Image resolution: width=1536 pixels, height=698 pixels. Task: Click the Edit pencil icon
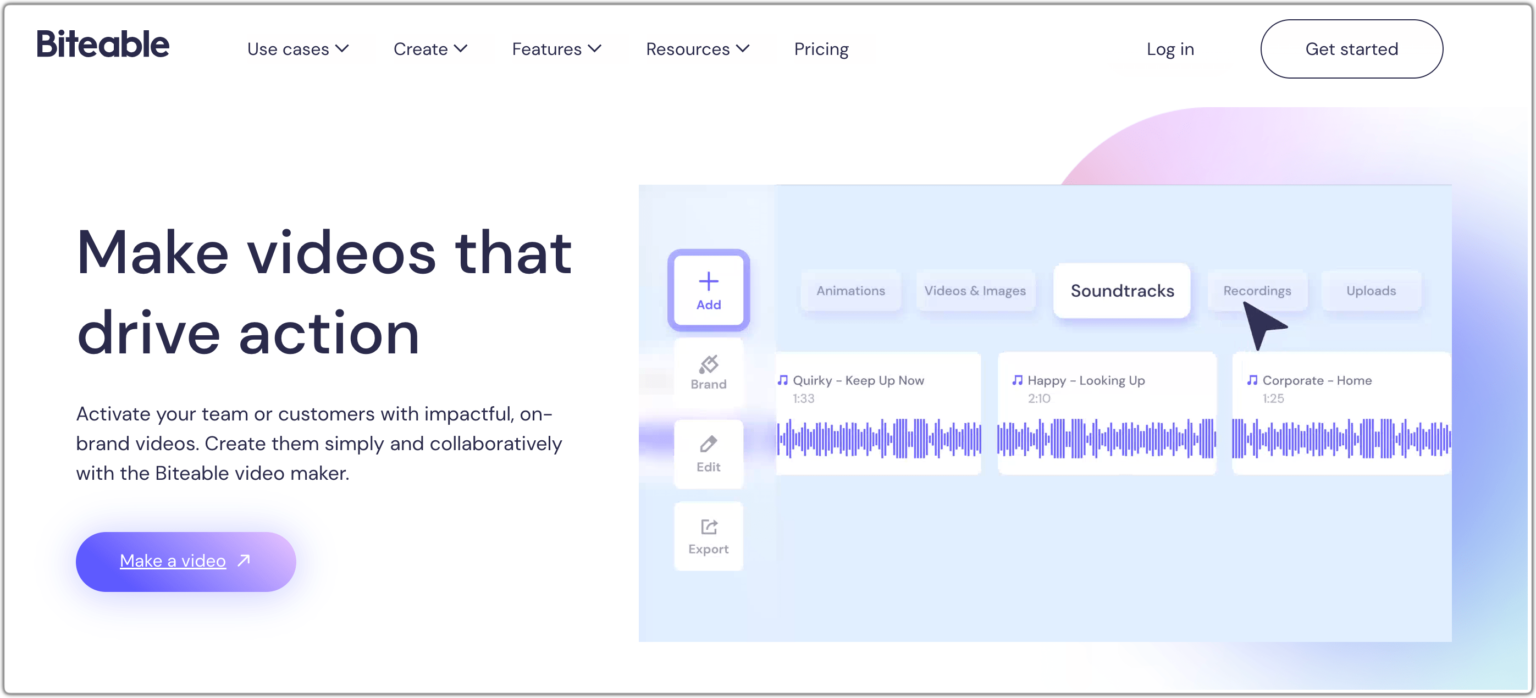click(708, 444)
